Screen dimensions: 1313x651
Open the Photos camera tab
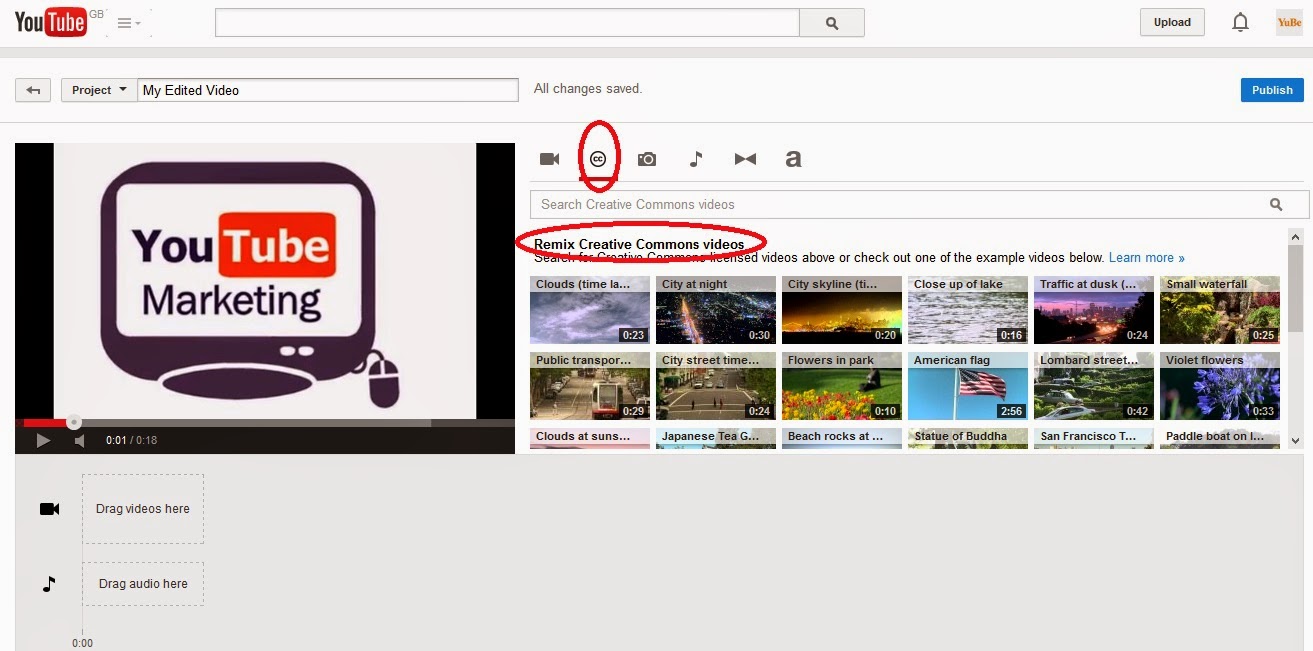pos(647,159)
